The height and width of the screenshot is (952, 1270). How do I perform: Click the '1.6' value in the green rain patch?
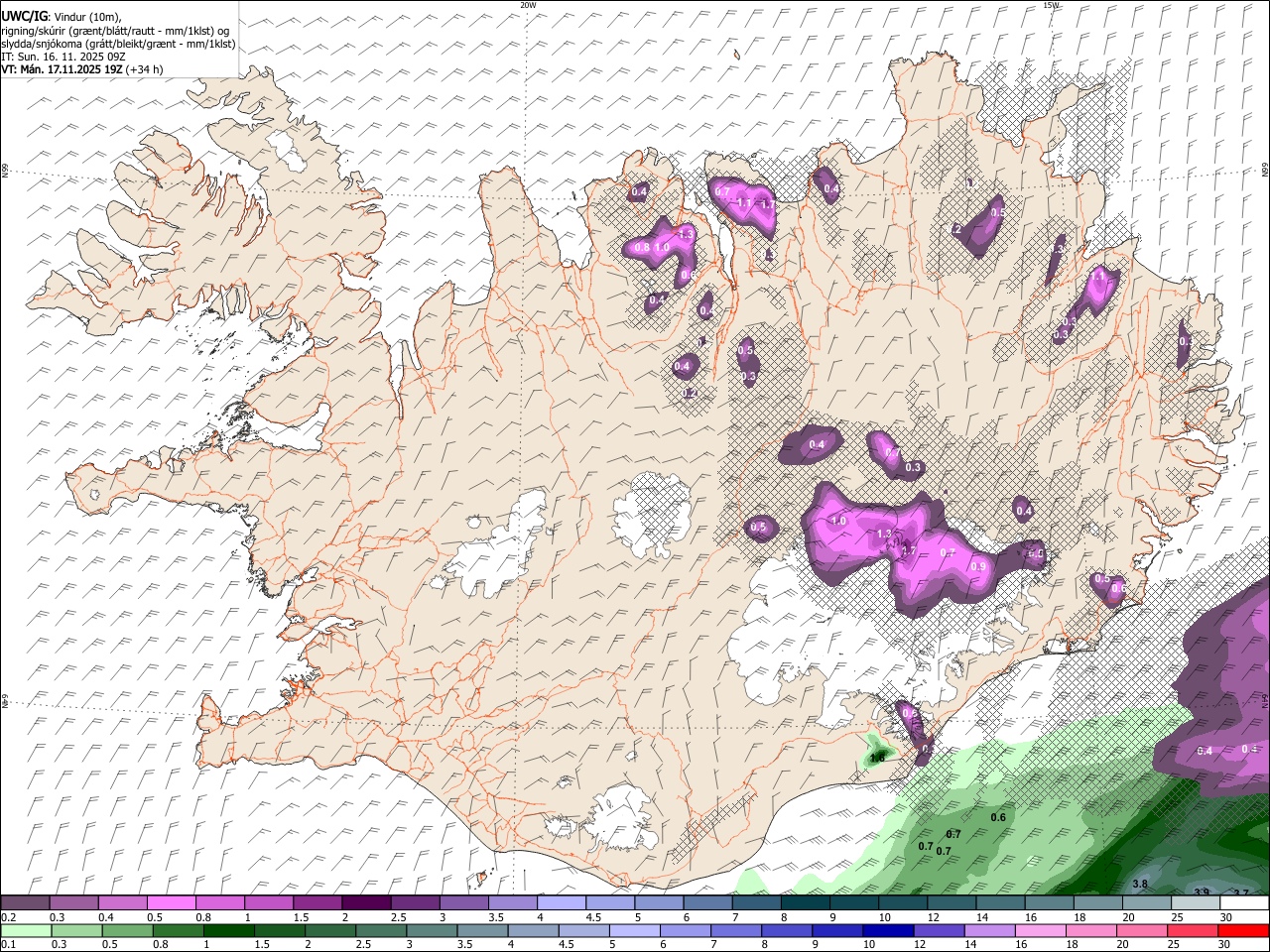[877, 758]
